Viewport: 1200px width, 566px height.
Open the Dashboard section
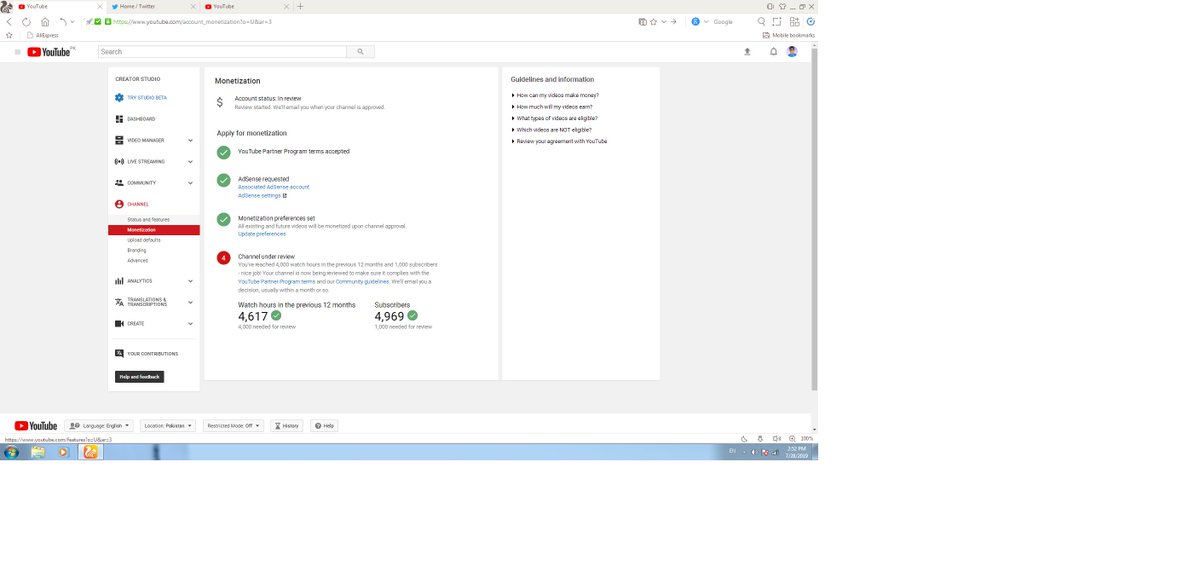coord(135,119)
